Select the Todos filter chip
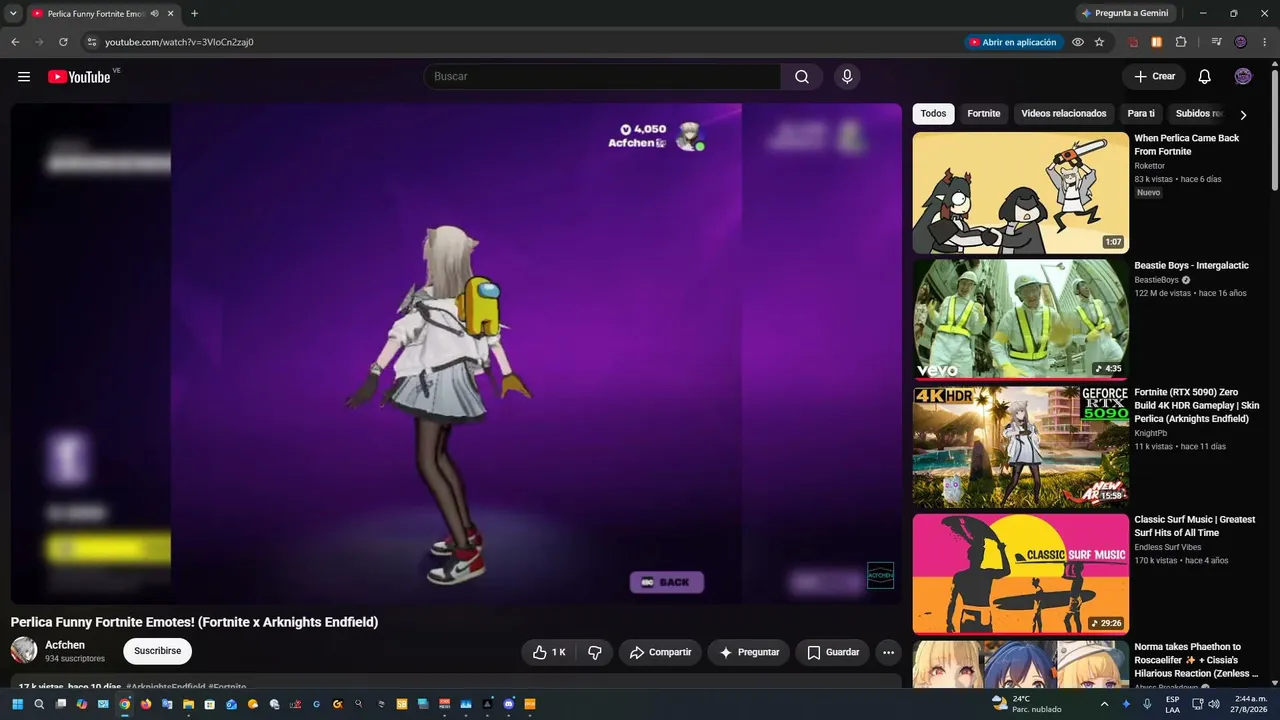This screenshot has width=1280, height=720. (933, 114)
